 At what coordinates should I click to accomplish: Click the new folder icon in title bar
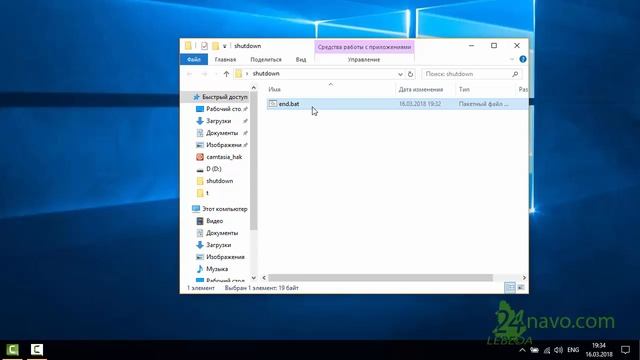tap(215, 46)
